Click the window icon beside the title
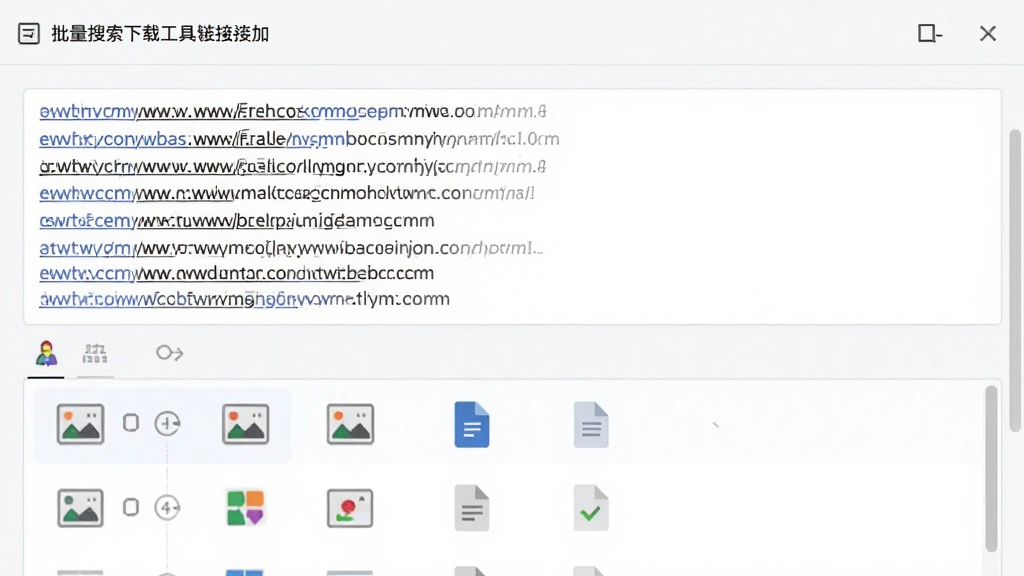The width and height of the screenshot is (1024, 576). pyautogui.click(x=29, y=33)
